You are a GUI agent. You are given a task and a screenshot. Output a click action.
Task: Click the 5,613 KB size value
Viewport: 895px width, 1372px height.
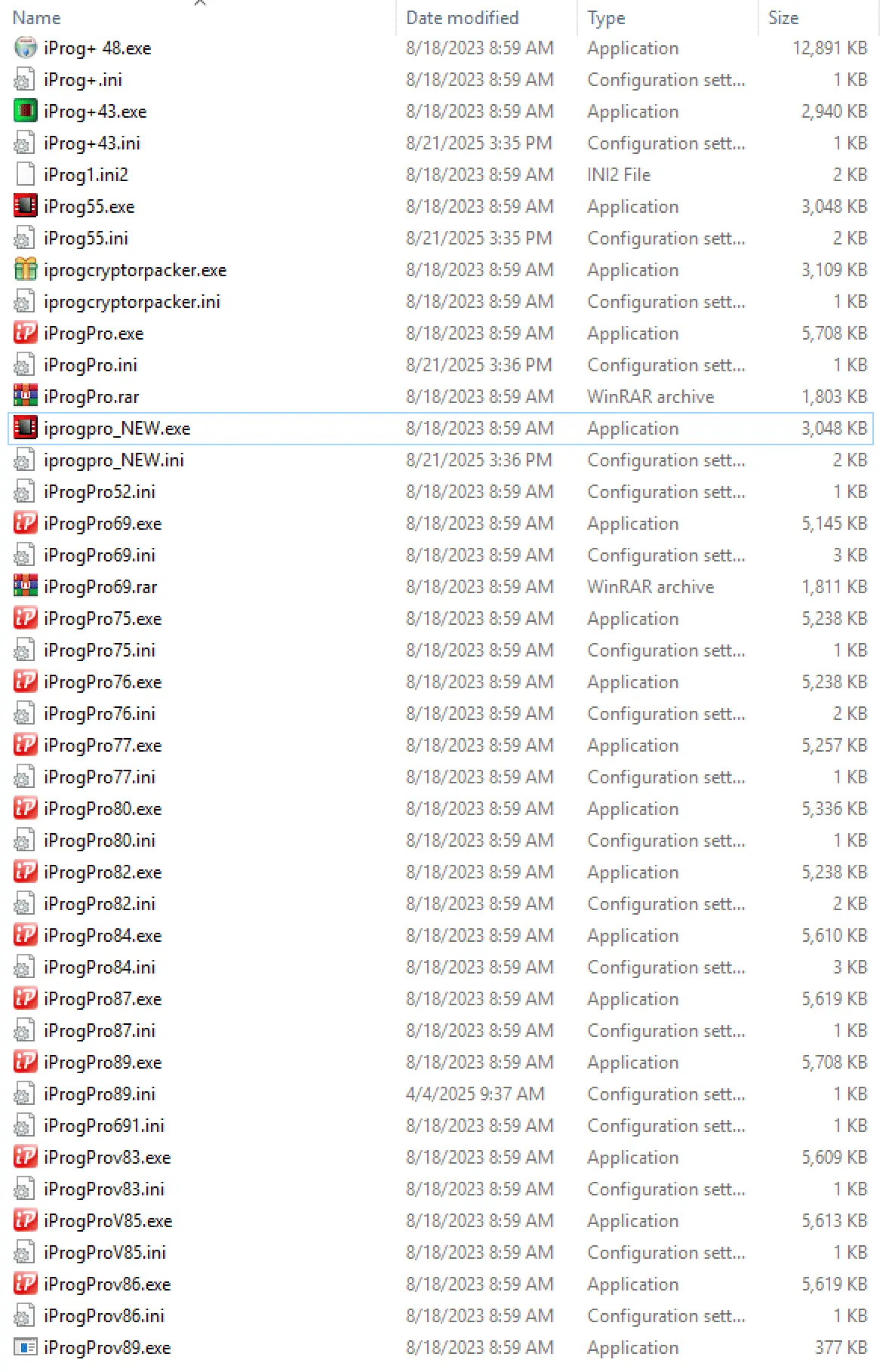pyautogui.click(x=834, y=1221)
